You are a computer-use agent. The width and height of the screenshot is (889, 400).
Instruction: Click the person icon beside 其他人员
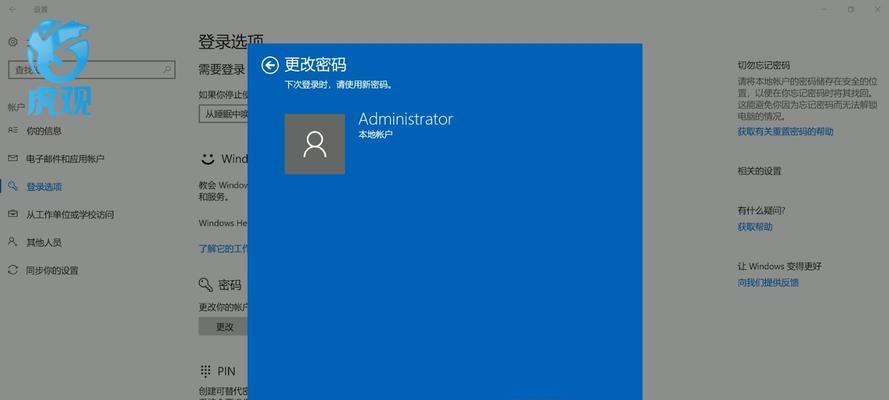[13, 241]
